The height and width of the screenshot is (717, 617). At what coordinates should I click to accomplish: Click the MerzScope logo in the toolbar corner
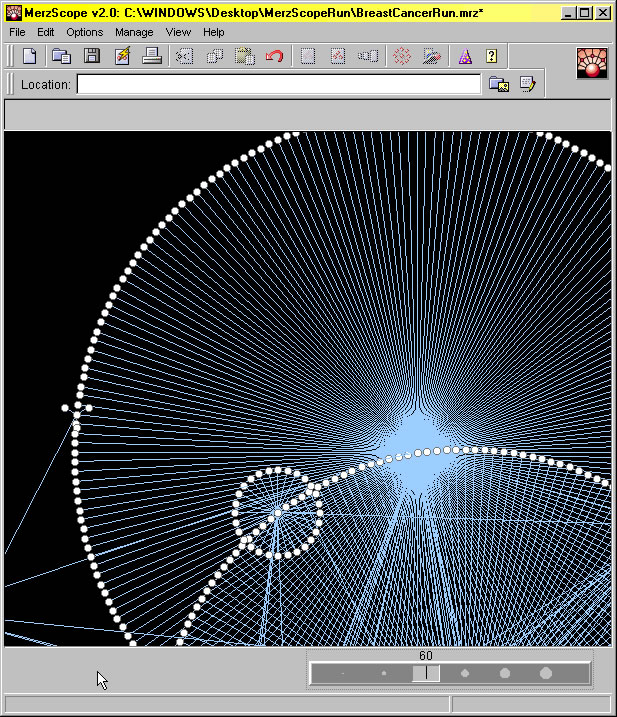pos(592,62)
